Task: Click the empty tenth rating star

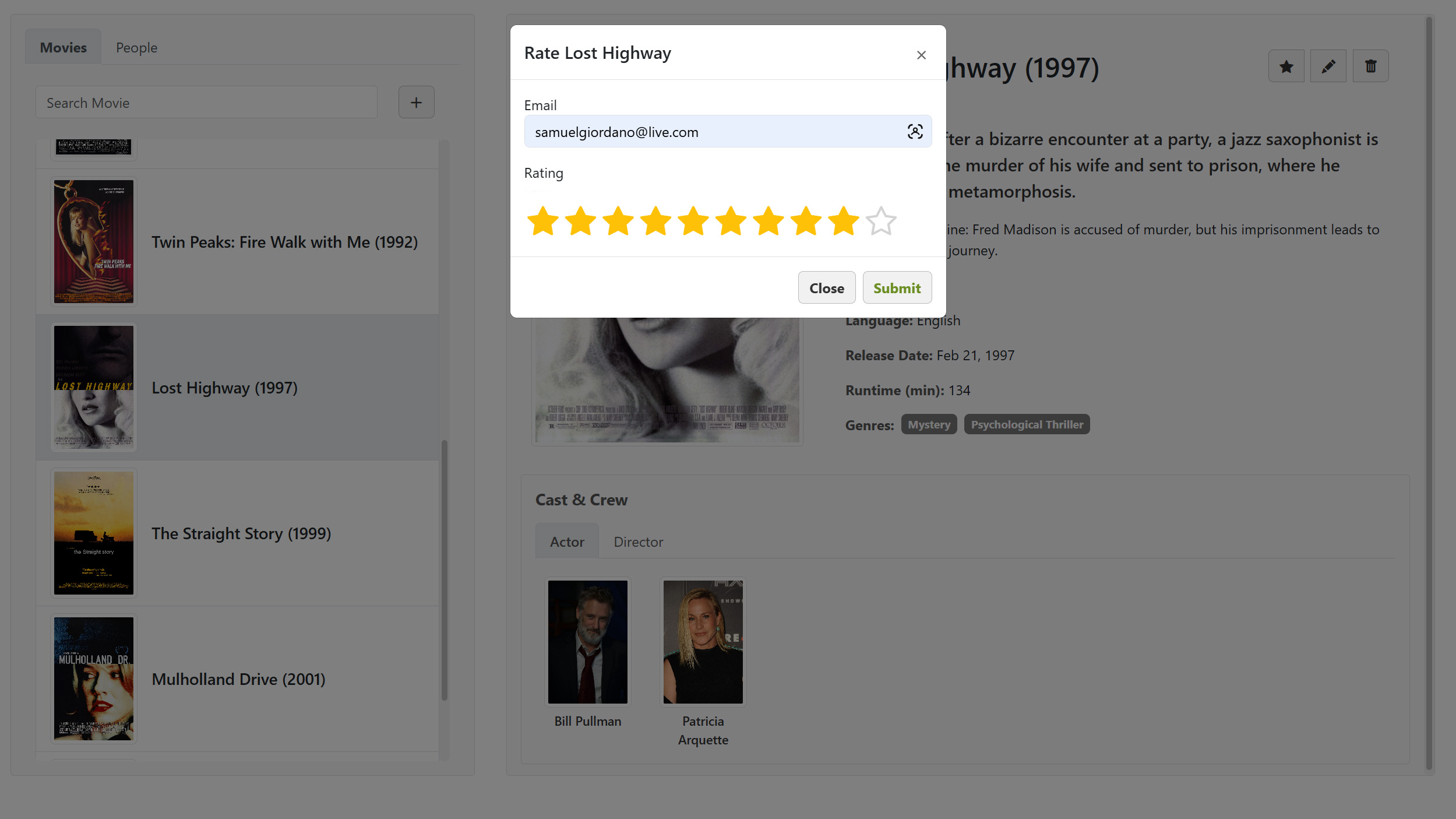Action: click(881, 222)
